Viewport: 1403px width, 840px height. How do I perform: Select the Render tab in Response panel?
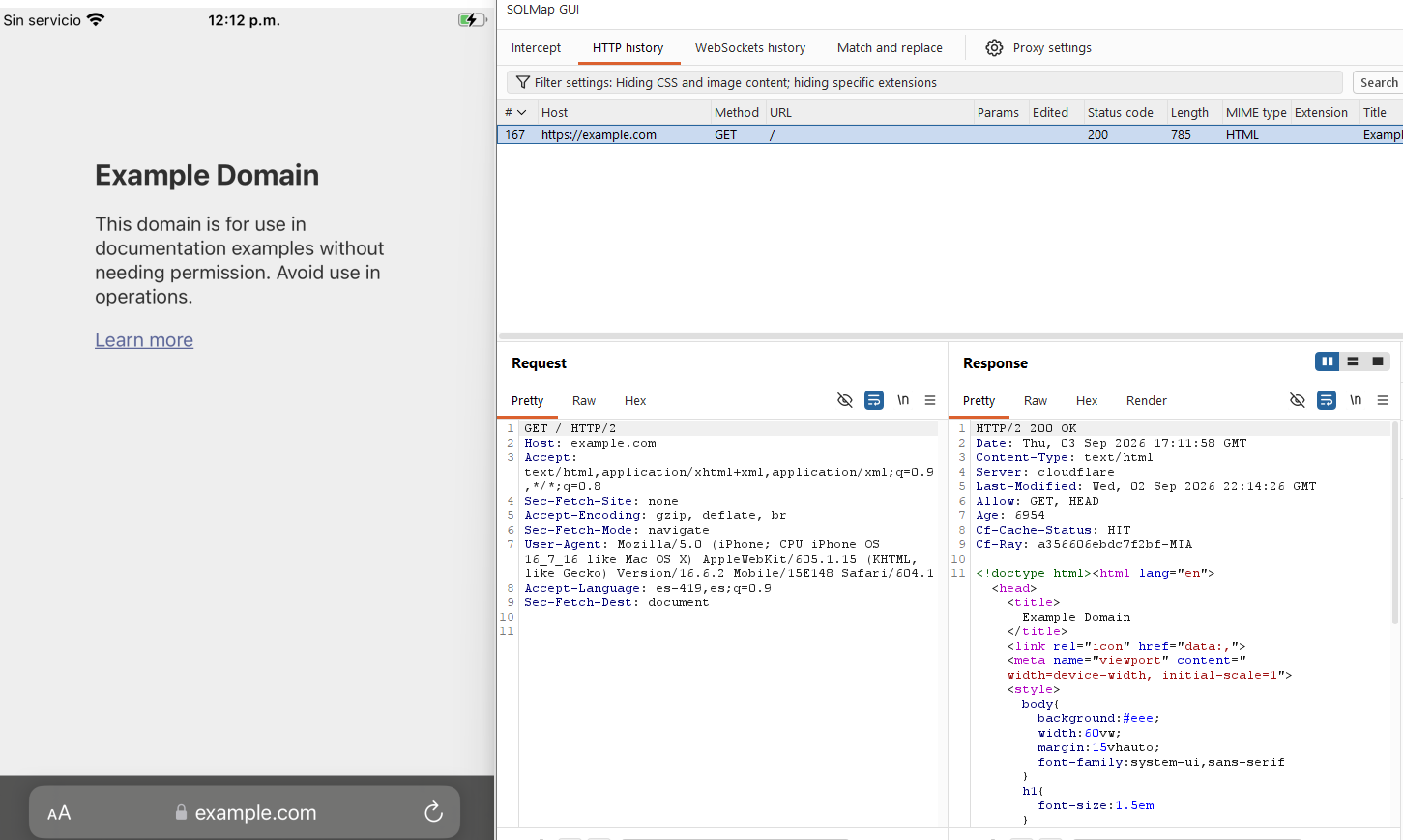(x=1147, y=400)
